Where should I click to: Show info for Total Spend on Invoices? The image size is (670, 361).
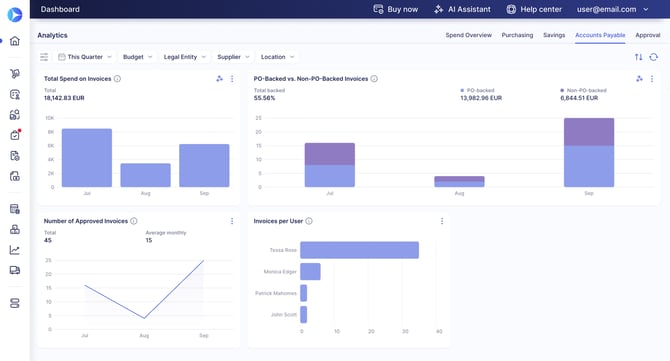click(x=117, y=79)
